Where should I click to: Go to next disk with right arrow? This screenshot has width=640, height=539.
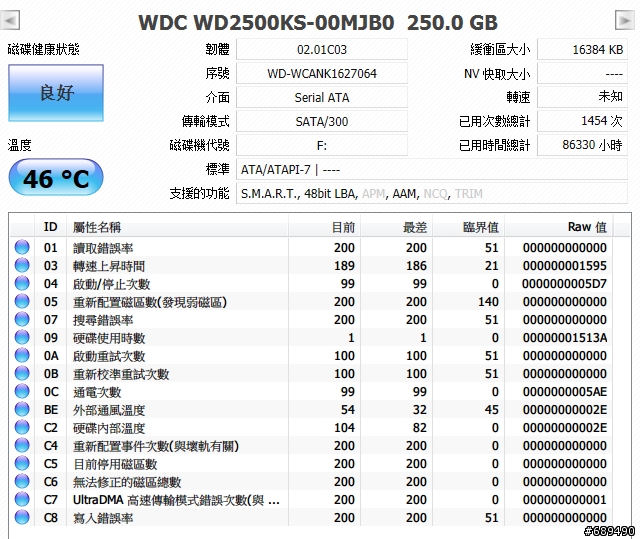tap(624, 20)
